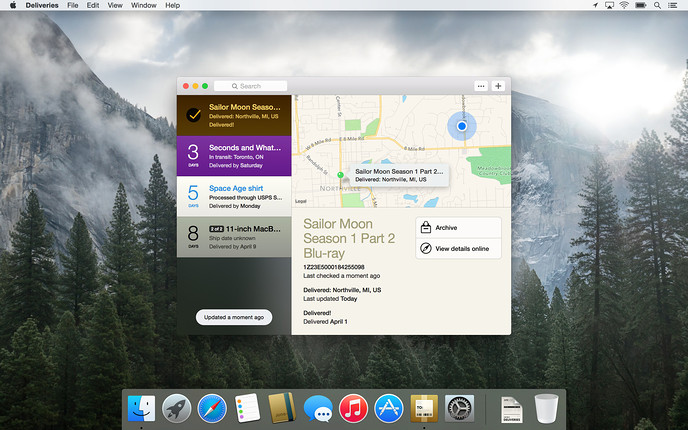Select the Seconds and What delivery row

coord(234,156)
